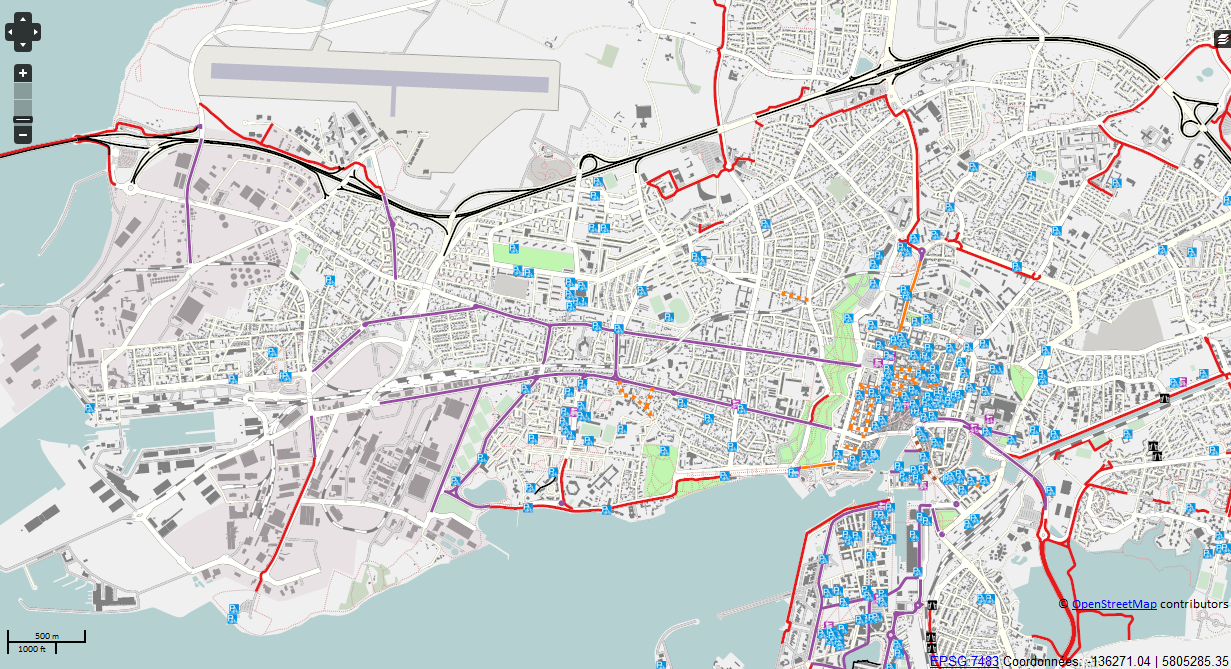The height and width of the screenshot is (669, 1231).
Task: Zoom out with the minus button
Action: (23, 134)
